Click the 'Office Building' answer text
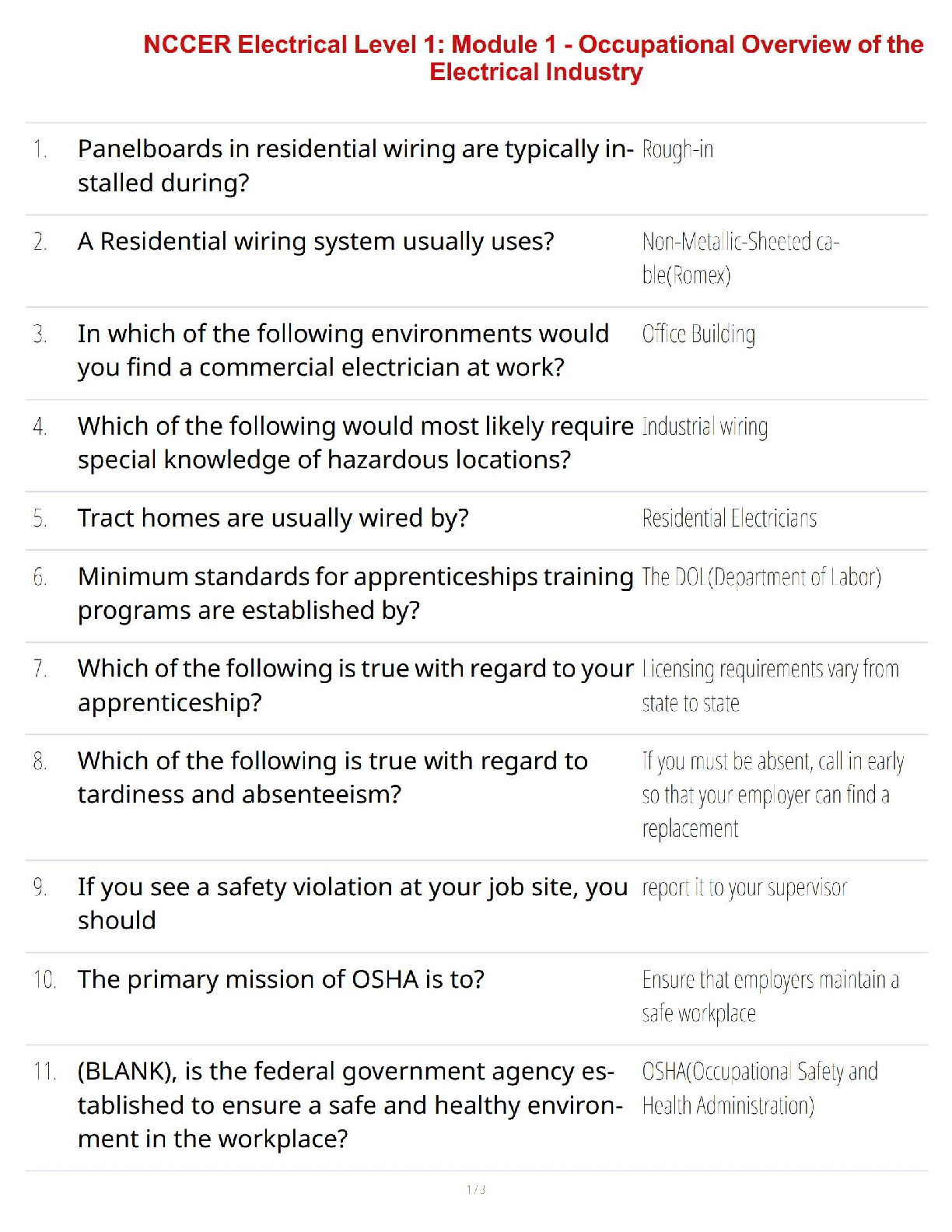This screenshot has height=1232, width=952. (x=698, y=334)
